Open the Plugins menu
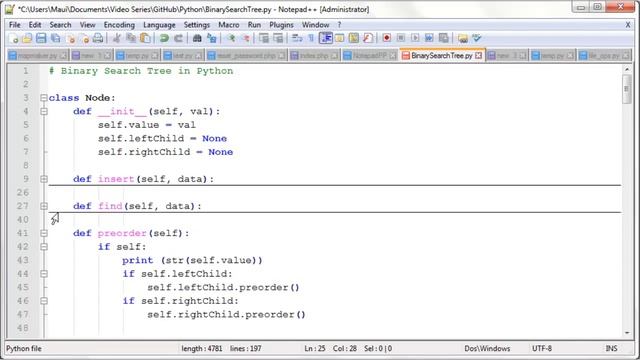The width and height of the screenshot is (640, 360). click(x=281, y=25)
